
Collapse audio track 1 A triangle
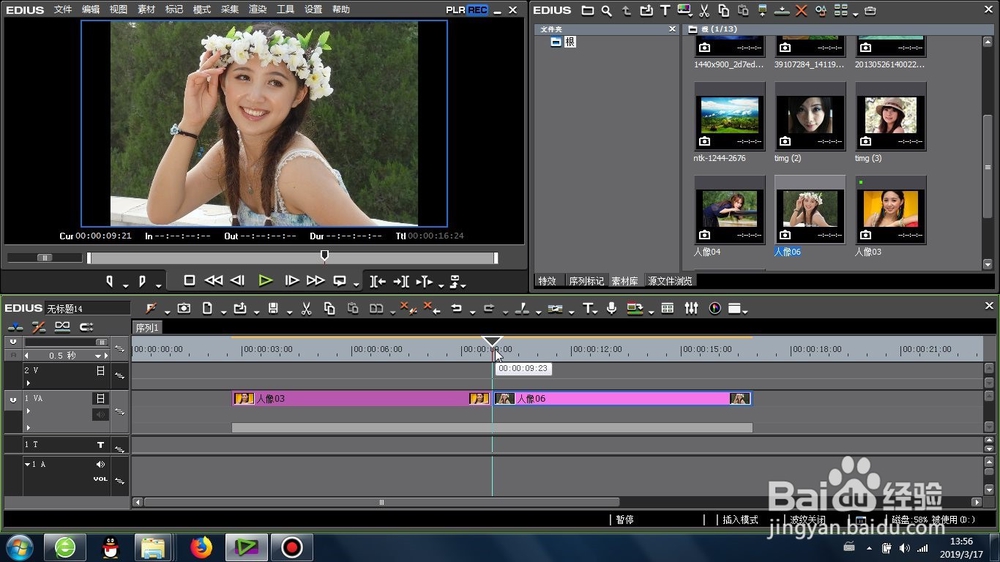pyautogui.click(x=27, y=464)
